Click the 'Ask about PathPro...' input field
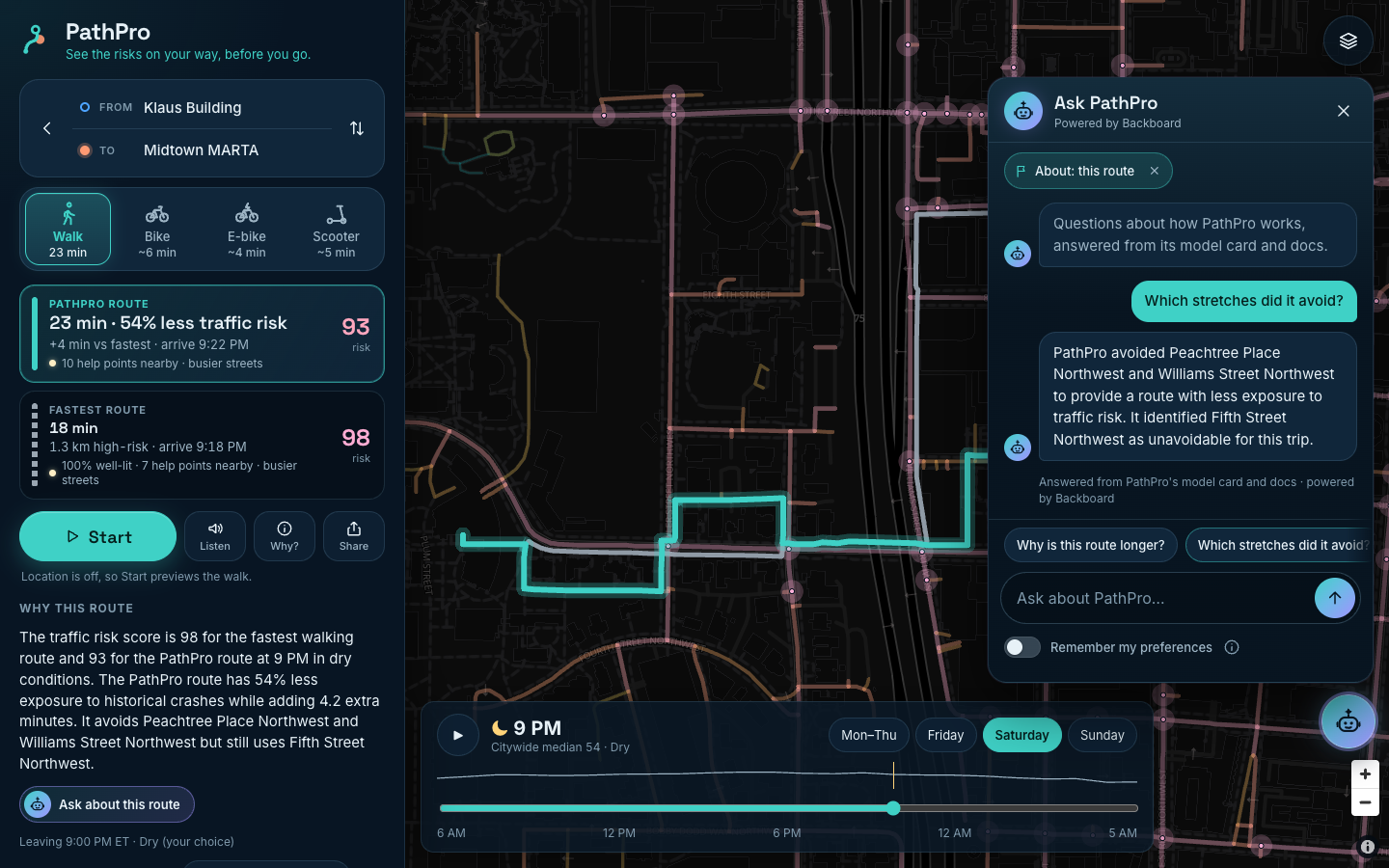The width and height of the screenshot is (1389, 868). [1157, 598]
